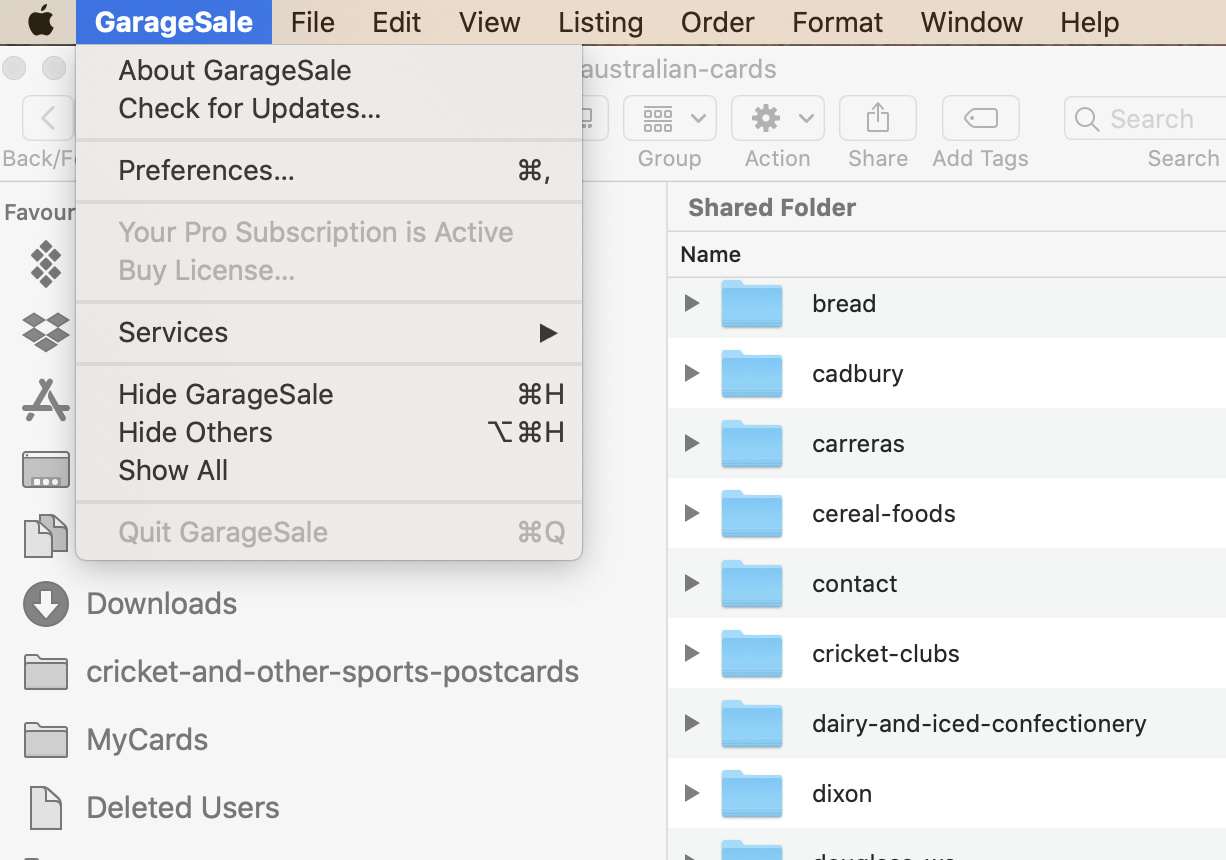
Task: Expand the dairy-and-iced-confectionery folder
Action: [691, 723]
